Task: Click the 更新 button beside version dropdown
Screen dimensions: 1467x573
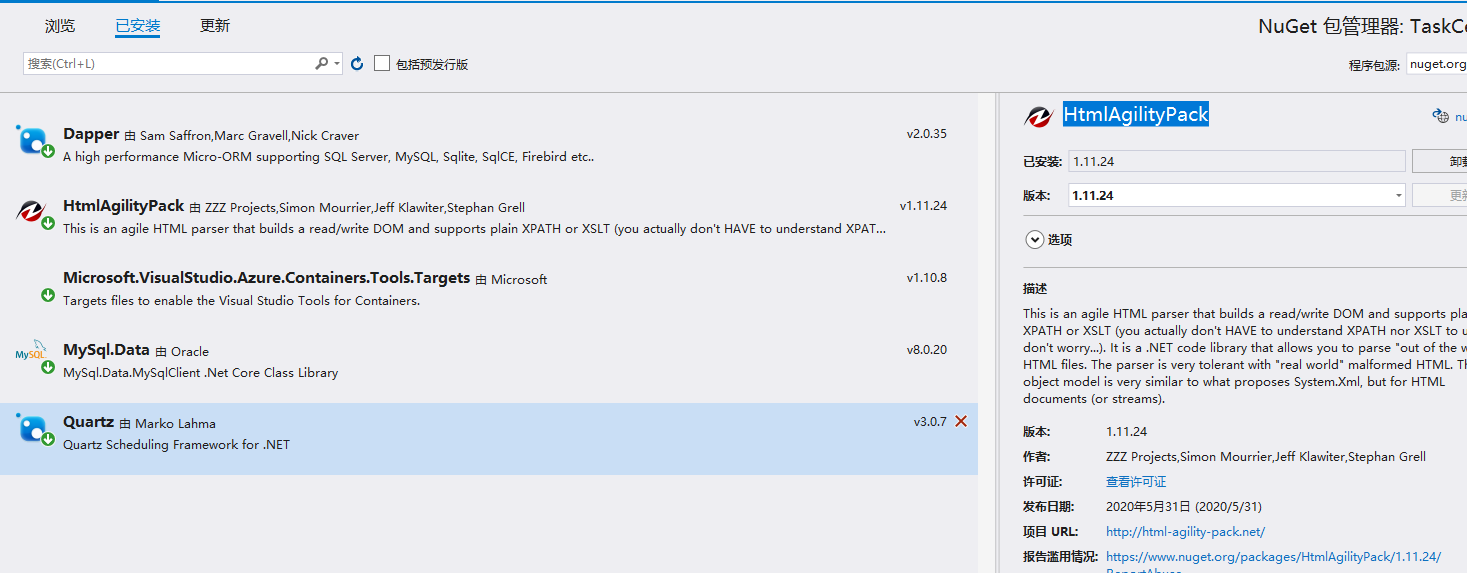Action: (x=1440, y=195)
